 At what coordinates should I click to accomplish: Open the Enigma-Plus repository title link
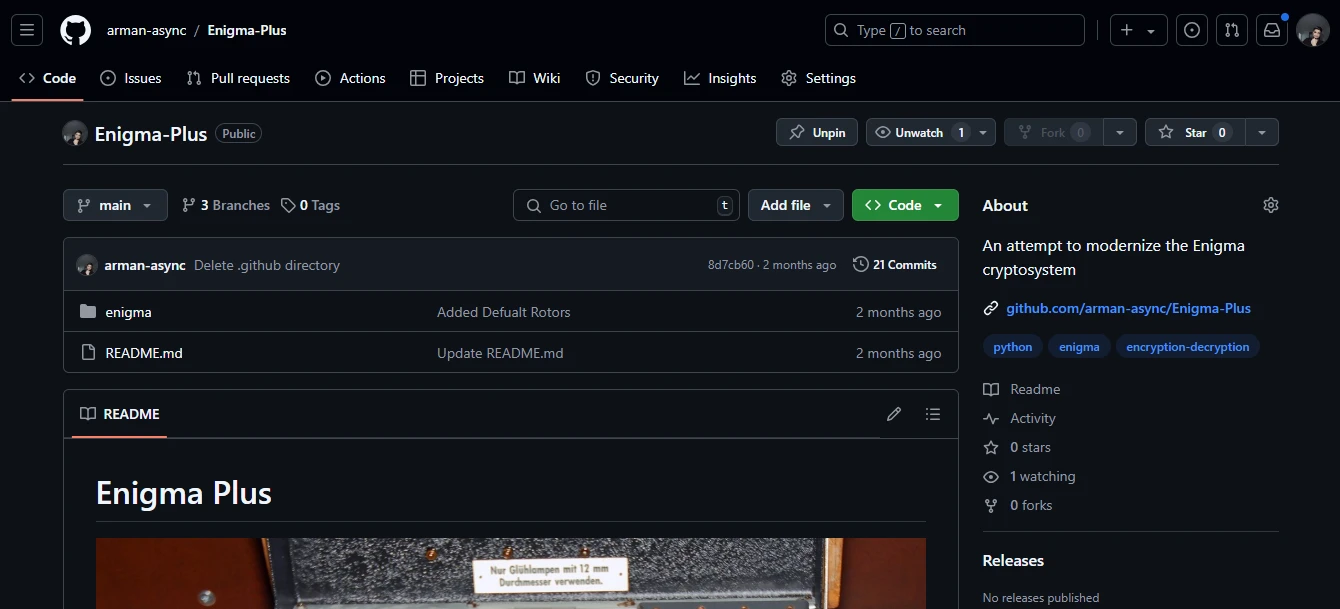151,133
